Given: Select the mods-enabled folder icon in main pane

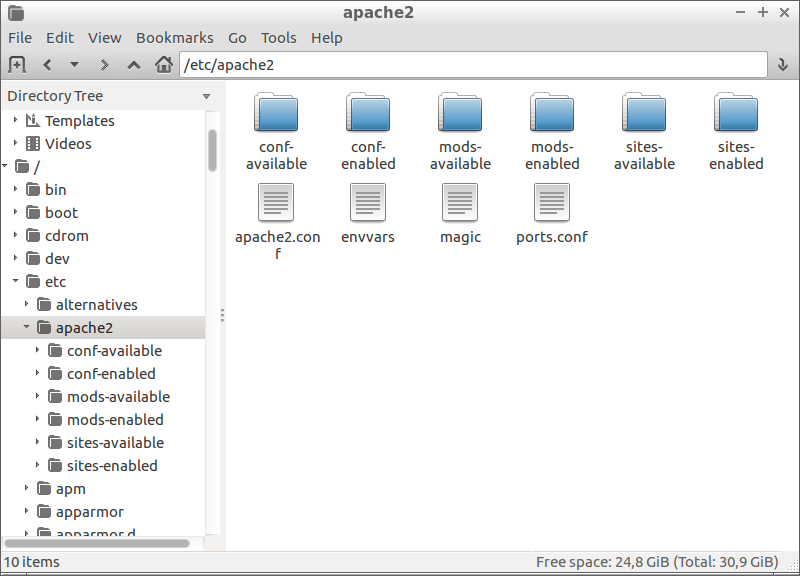Looking at the screenshot, I should click(552, 112).
